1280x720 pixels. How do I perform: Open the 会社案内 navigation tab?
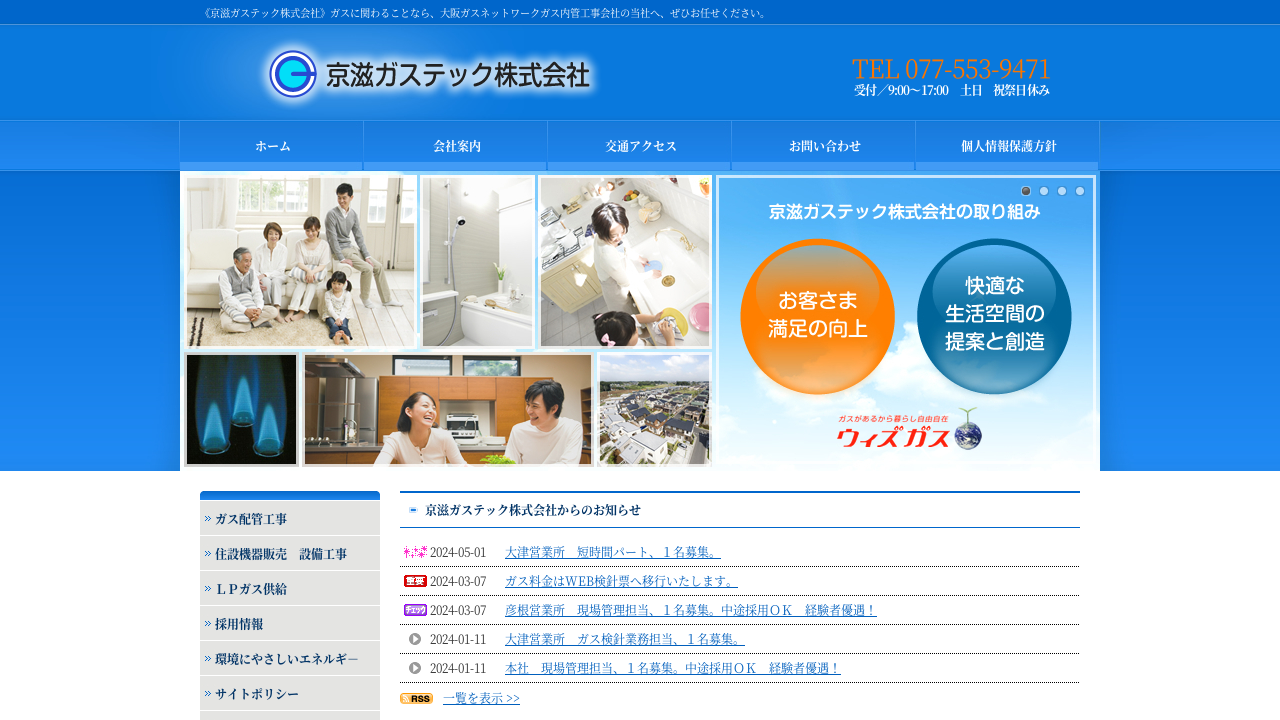pyautogui.click(x=456, y=146)
